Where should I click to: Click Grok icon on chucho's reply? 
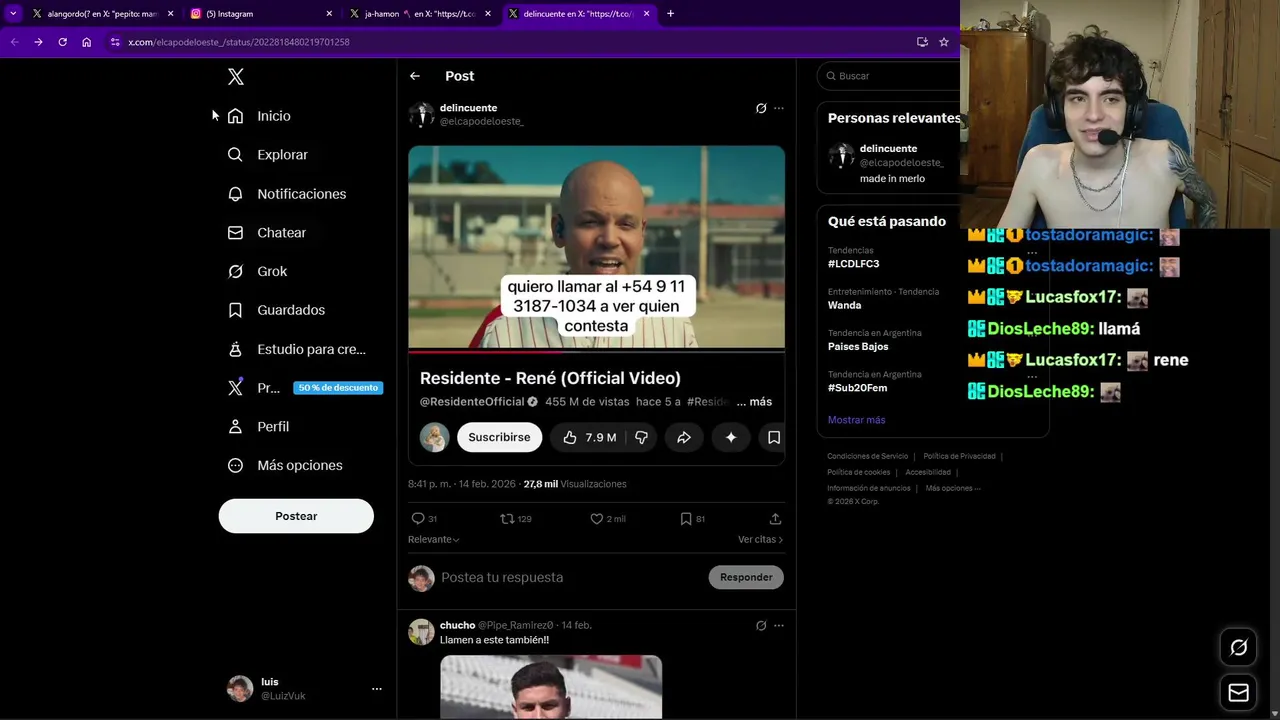(761, 626)
